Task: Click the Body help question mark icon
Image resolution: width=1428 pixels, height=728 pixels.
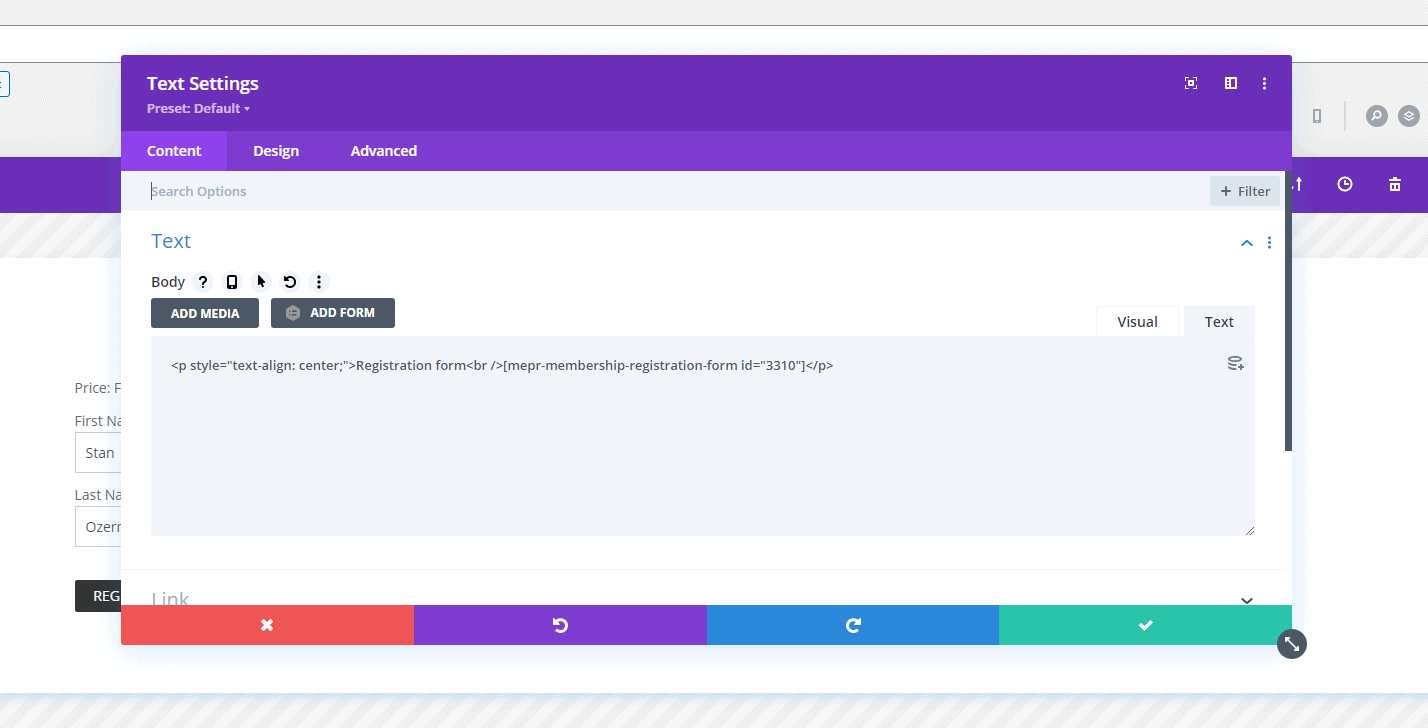Action: pyautogui.click(x=203, y=282)
